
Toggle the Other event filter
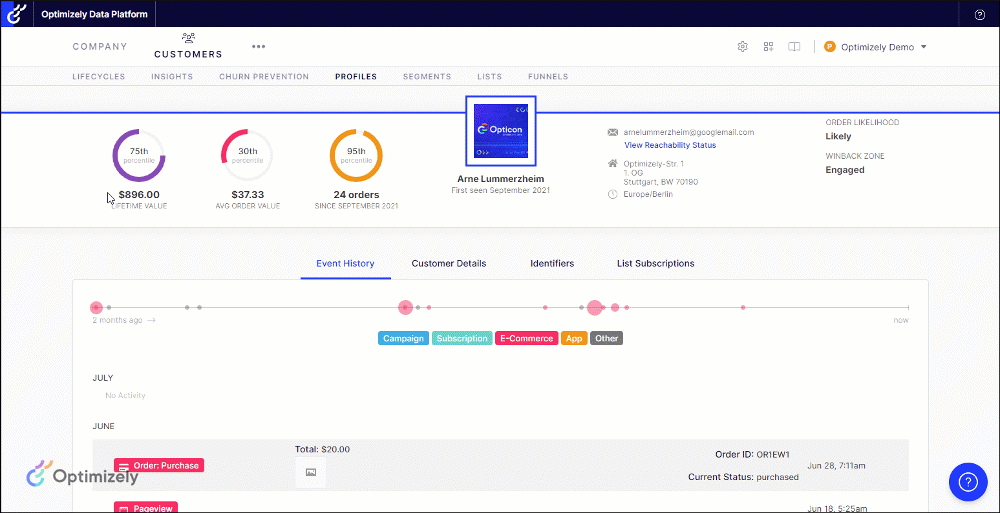(x=607, y=338)
